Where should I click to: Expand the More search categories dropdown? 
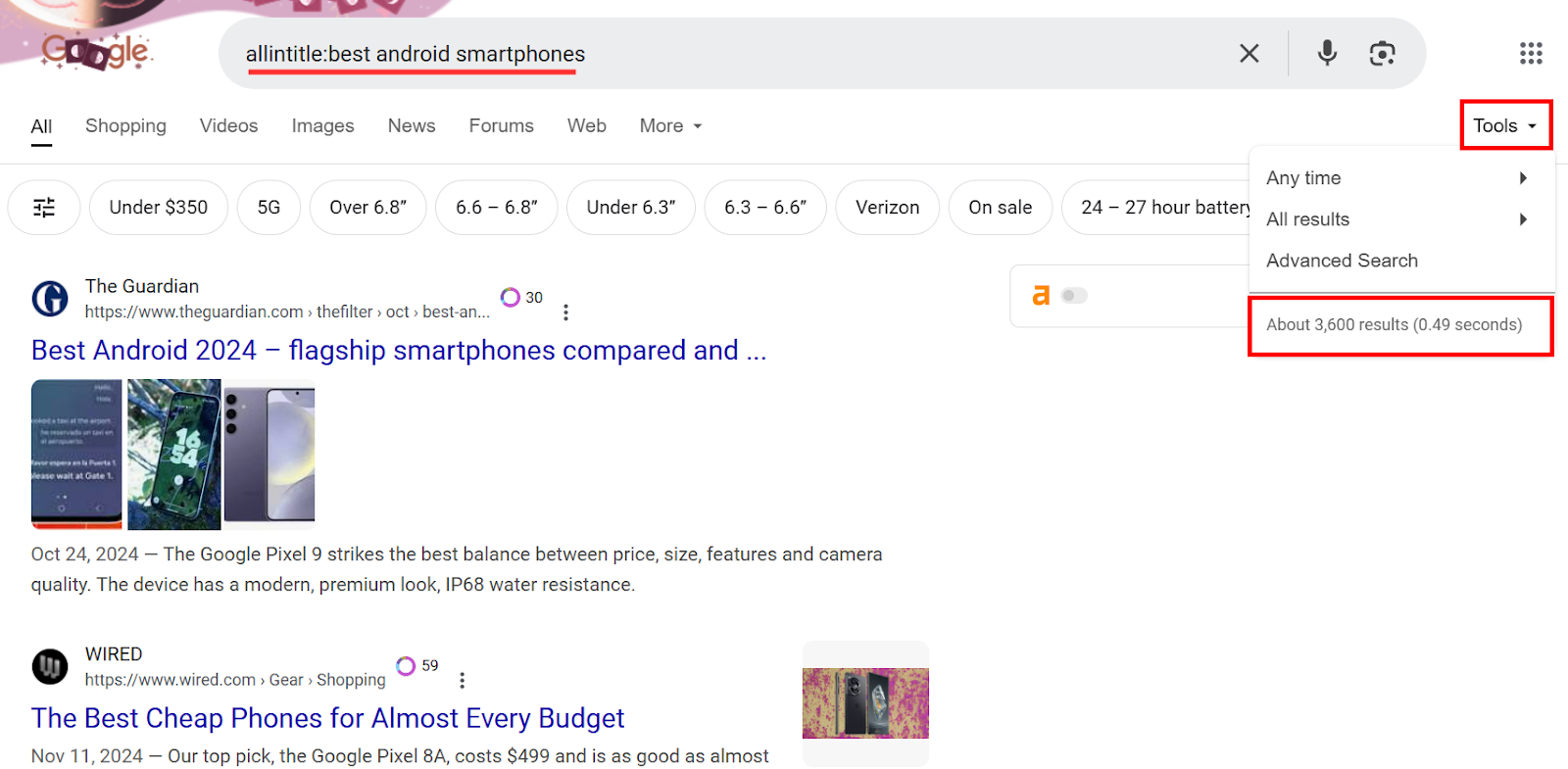(671, 125)
